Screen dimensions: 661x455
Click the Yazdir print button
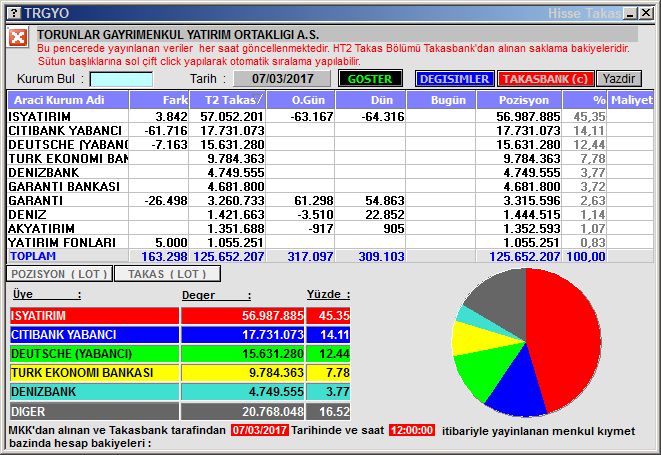[x=619, y=79]
